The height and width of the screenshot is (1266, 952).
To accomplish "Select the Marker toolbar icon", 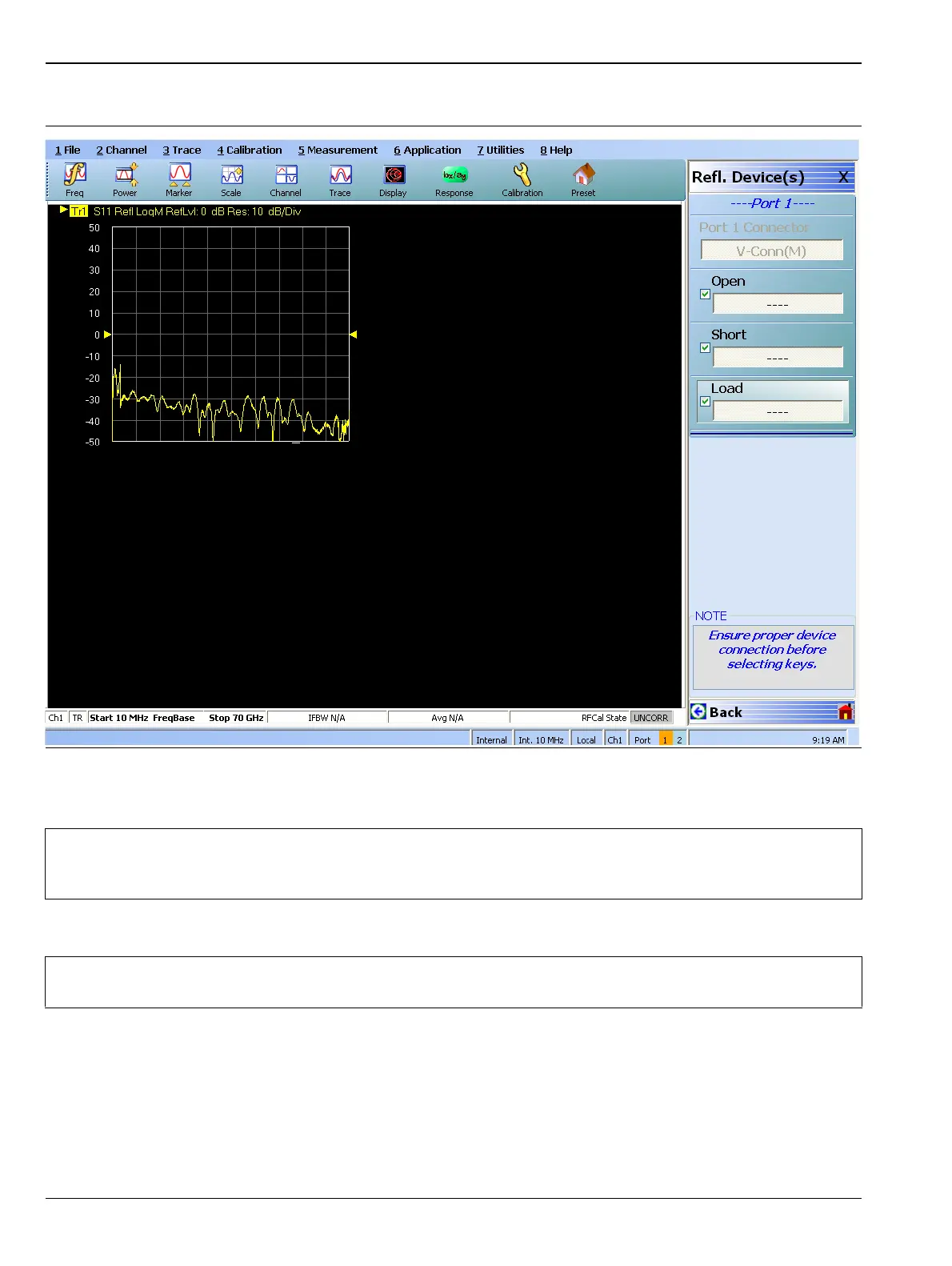I will [179, 179].
